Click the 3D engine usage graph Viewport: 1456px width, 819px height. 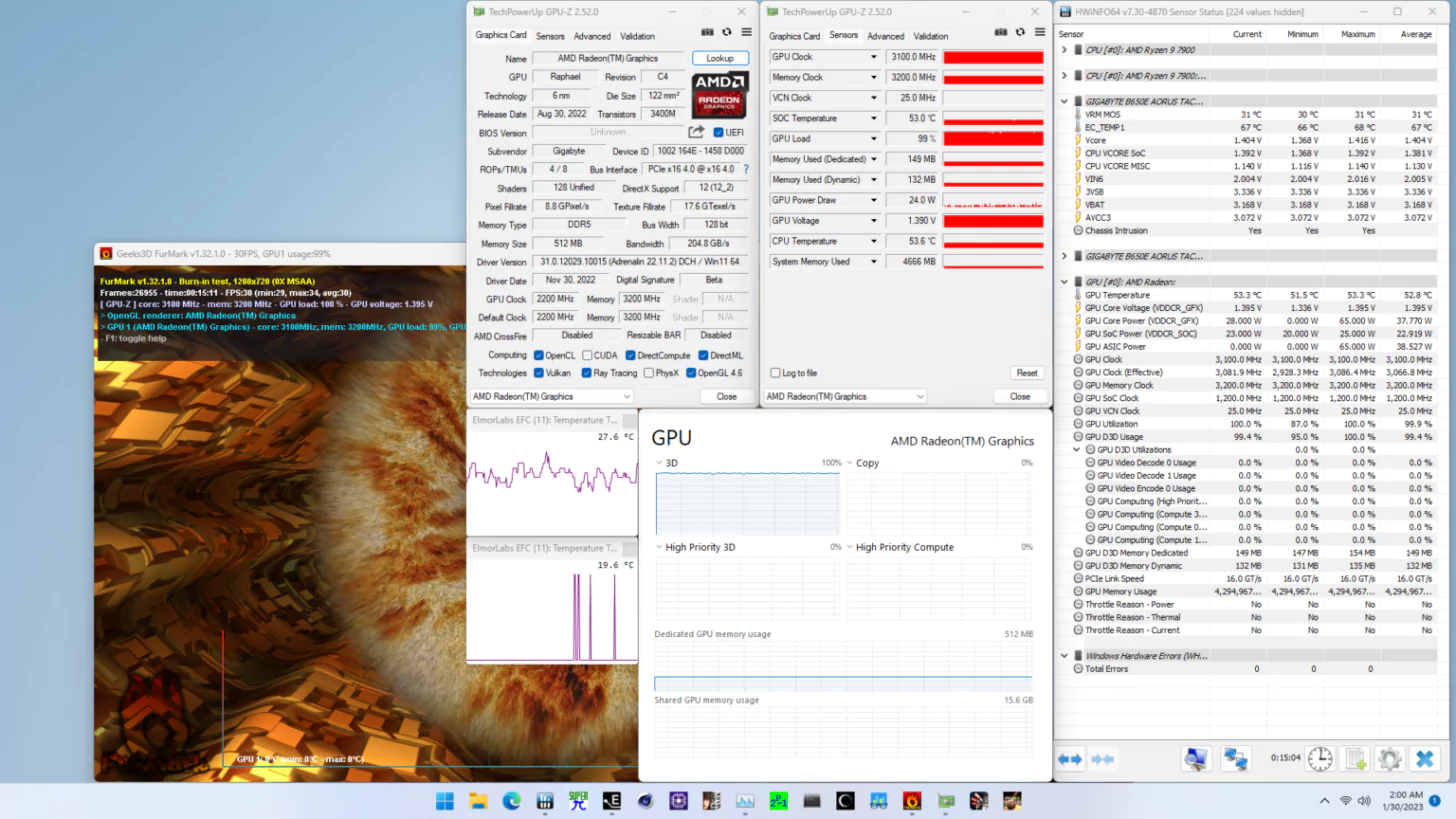[x=747, y=504]
